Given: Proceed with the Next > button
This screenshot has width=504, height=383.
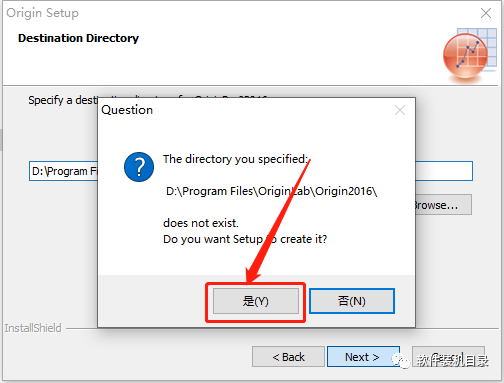Looking at the screenshot, I should pyautogui.click(x=362, y=357).
